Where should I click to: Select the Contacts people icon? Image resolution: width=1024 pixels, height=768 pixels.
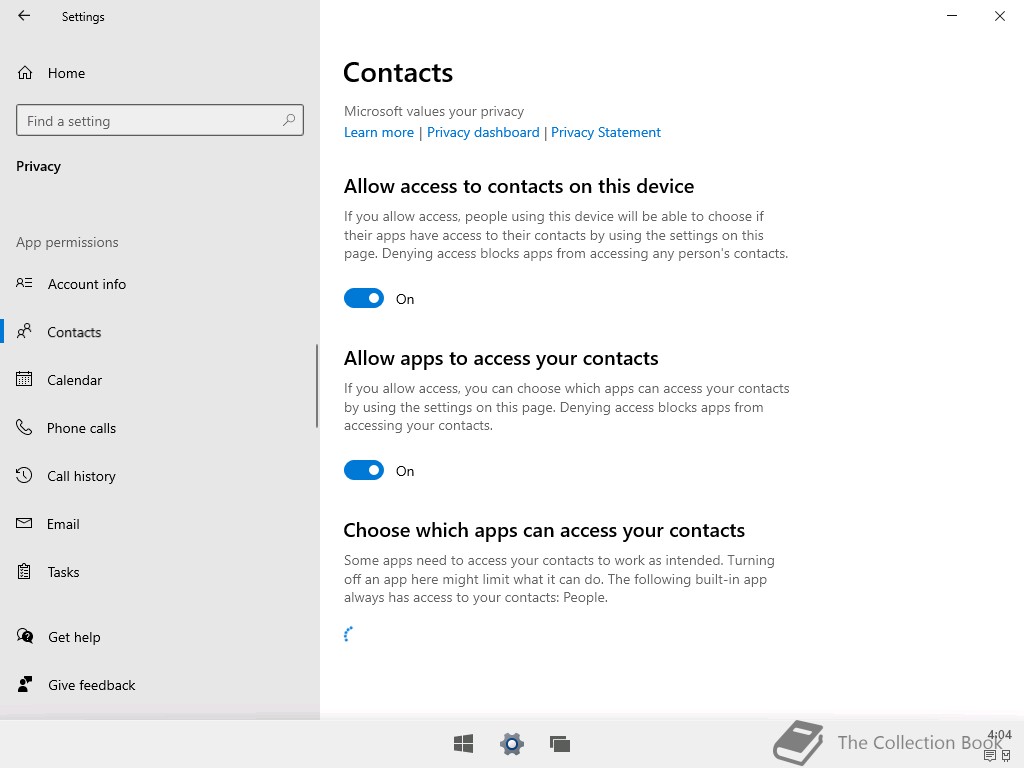(24, 331)
